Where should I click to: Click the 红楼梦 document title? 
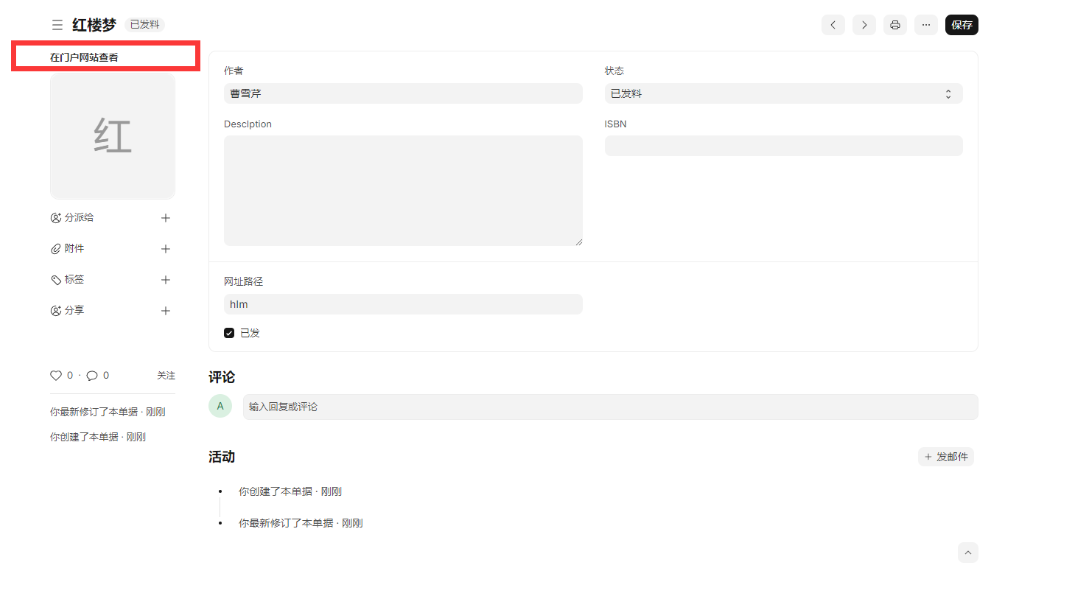(94, 25)
